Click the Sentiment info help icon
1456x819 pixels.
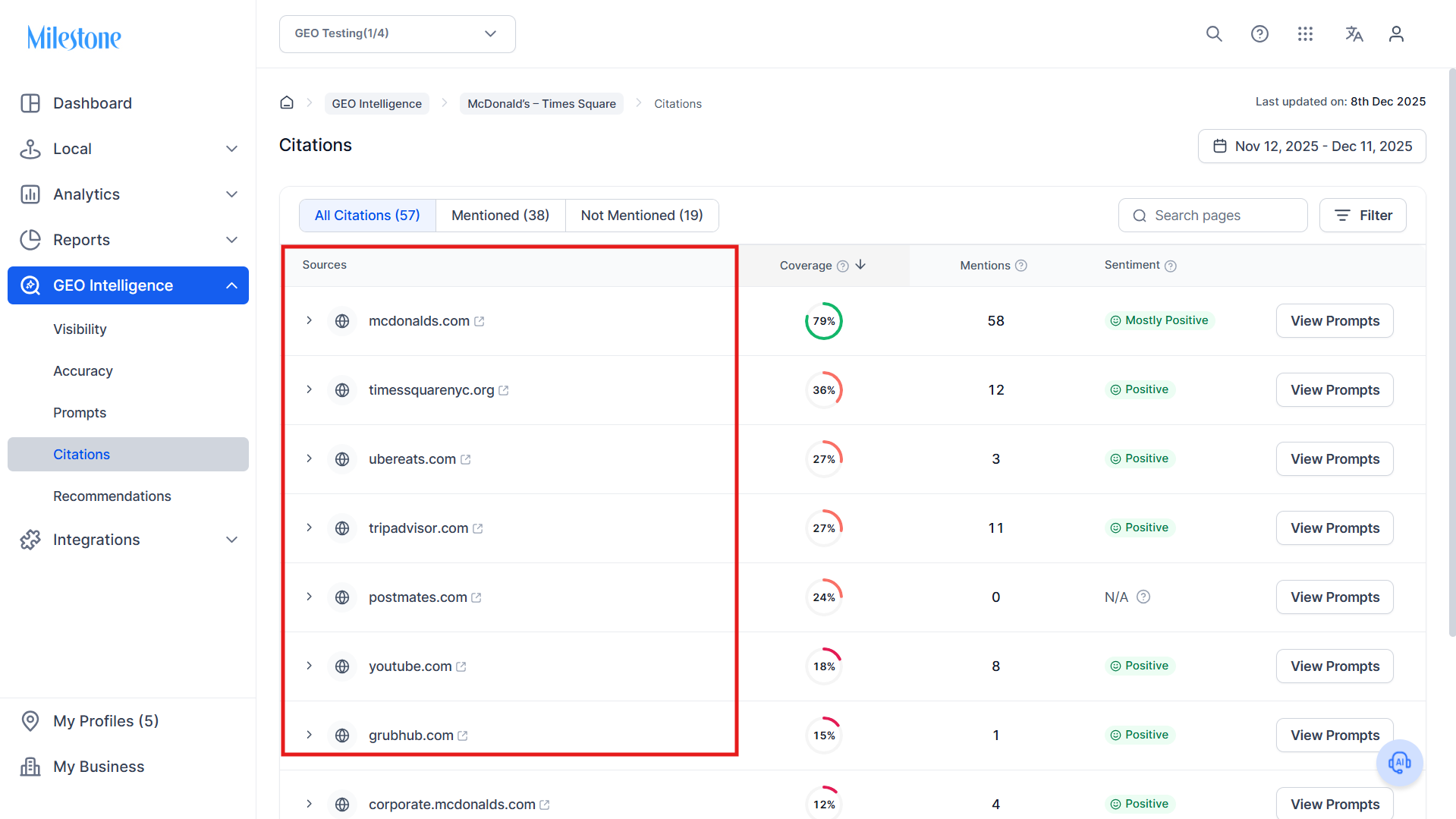(1171, 266)
